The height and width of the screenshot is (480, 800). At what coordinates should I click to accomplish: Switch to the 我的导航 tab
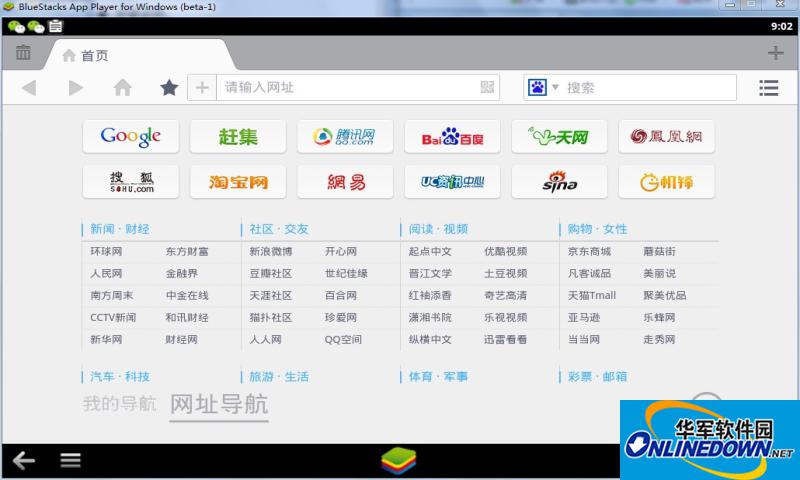(x=119, y=403)
